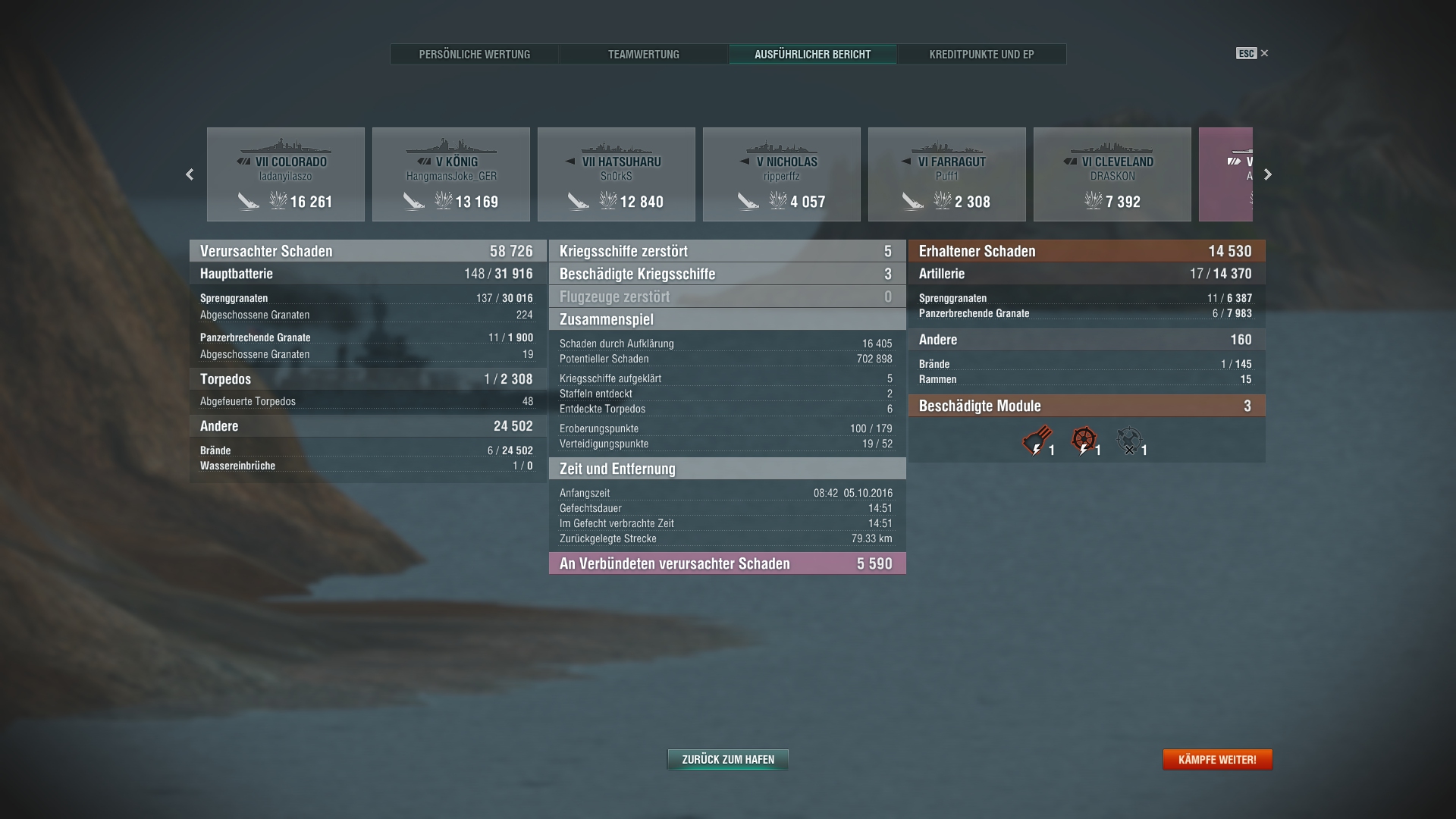1456x819 pixels.
Task: Click the destroyed module icon
Action: coord(1129,441)
